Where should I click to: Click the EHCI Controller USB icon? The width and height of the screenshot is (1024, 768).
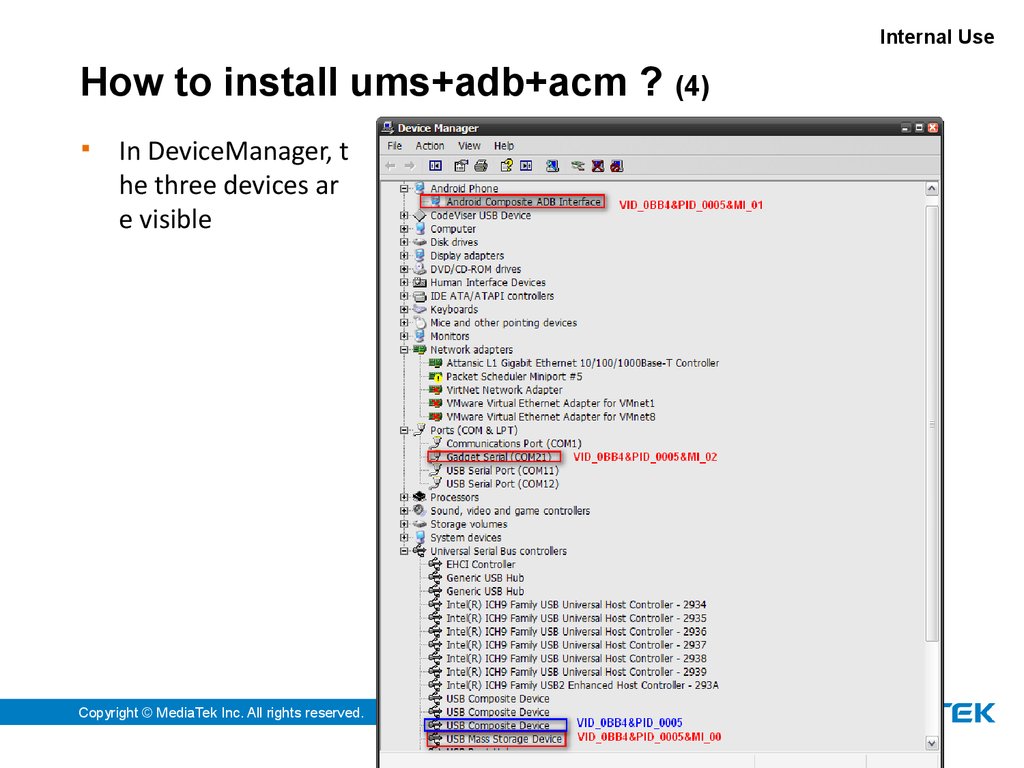tap(435, 564)
